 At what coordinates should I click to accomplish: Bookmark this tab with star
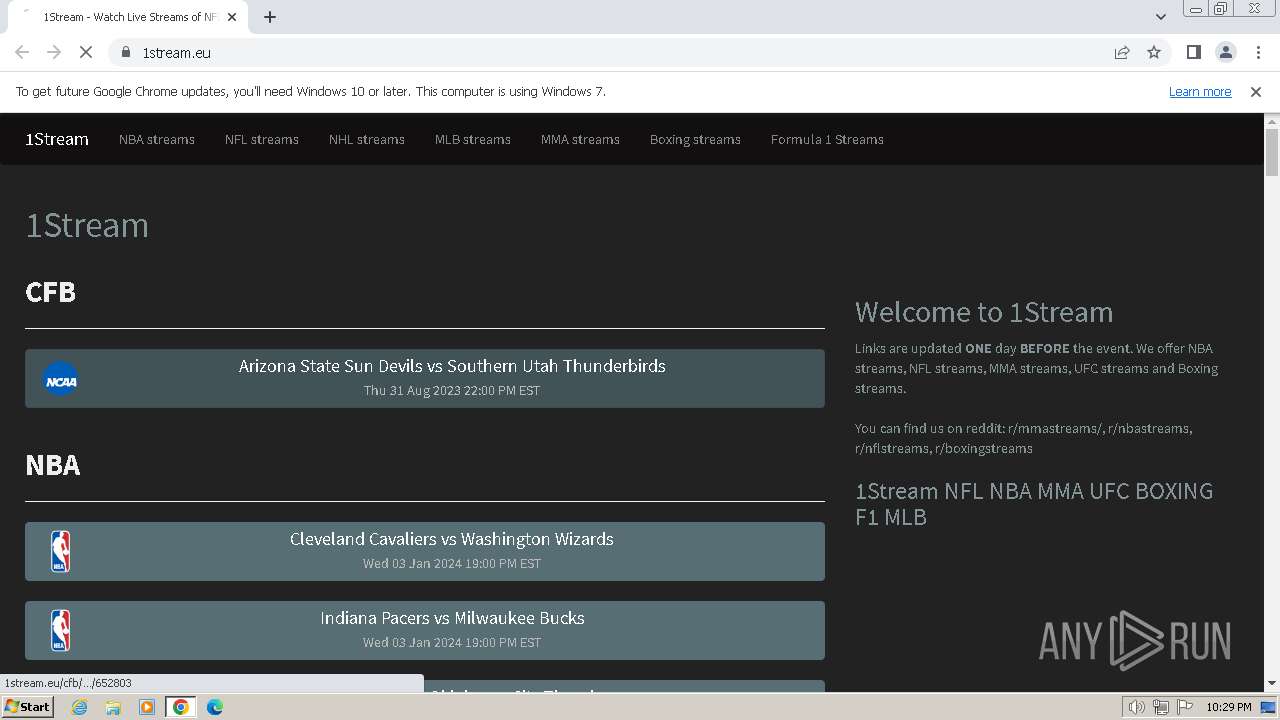click(1154, 52)
